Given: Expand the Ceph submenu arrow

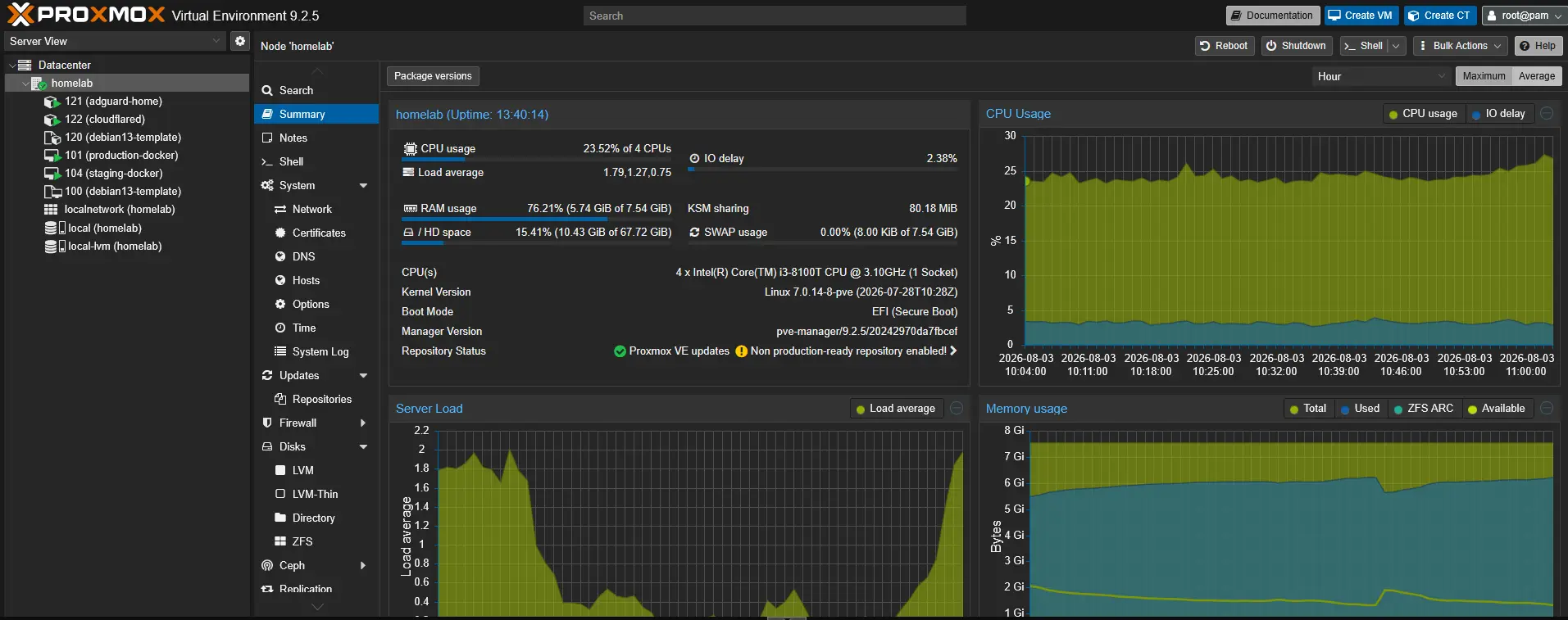Looking at the screenshot, I should tap(363, 565).
